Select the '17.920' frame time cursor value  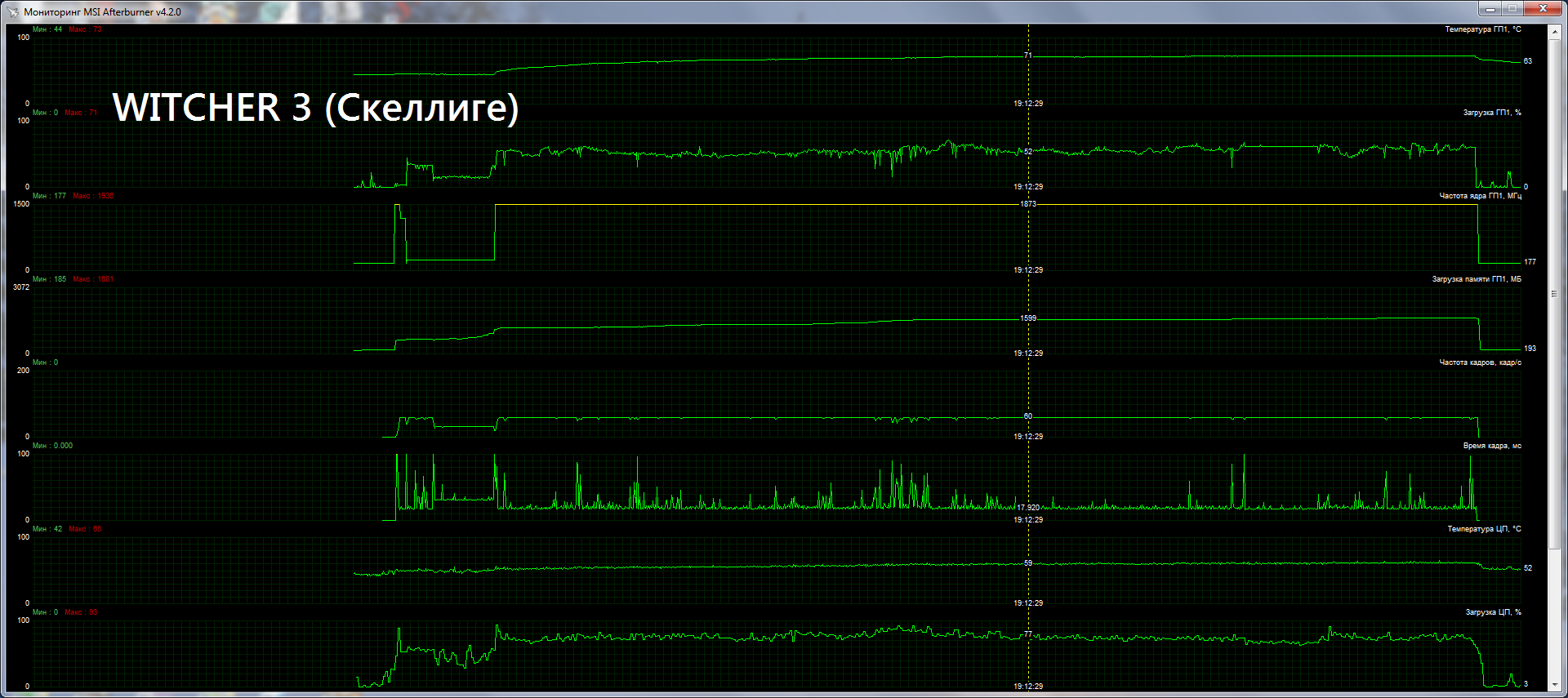coord(1028,508)
